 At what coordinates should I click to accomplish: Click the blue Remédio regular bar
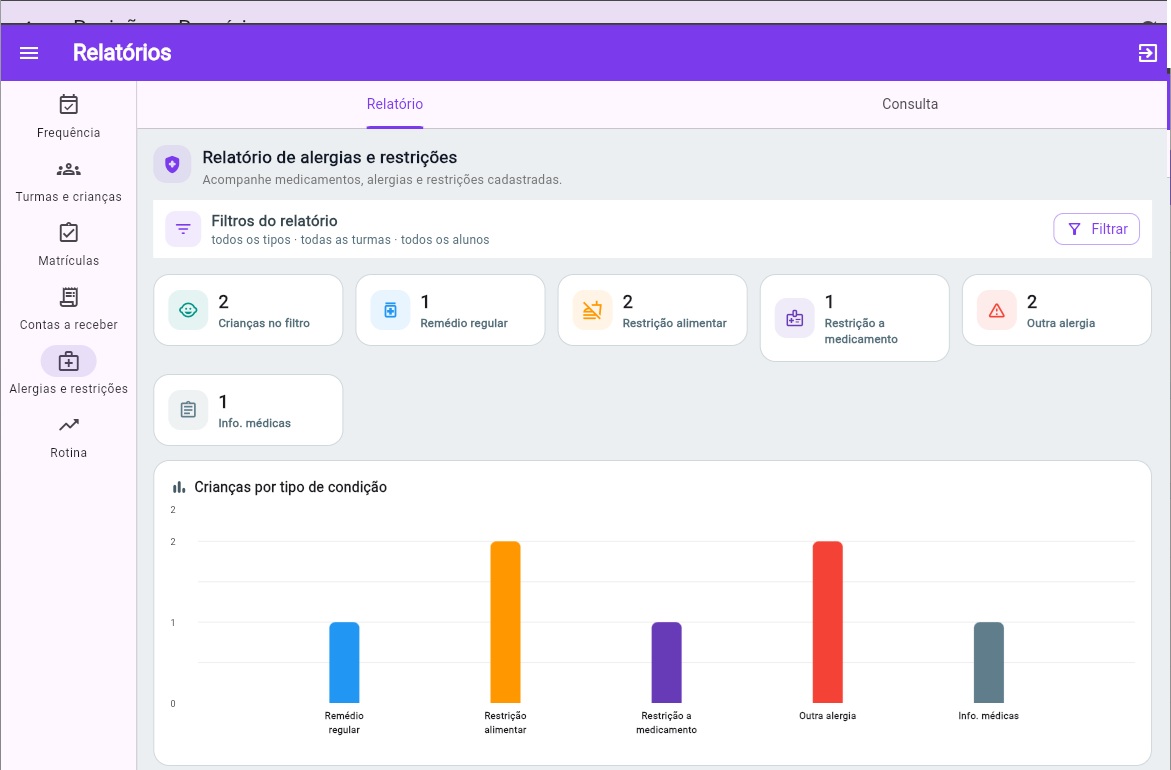[x=344, y=662]
